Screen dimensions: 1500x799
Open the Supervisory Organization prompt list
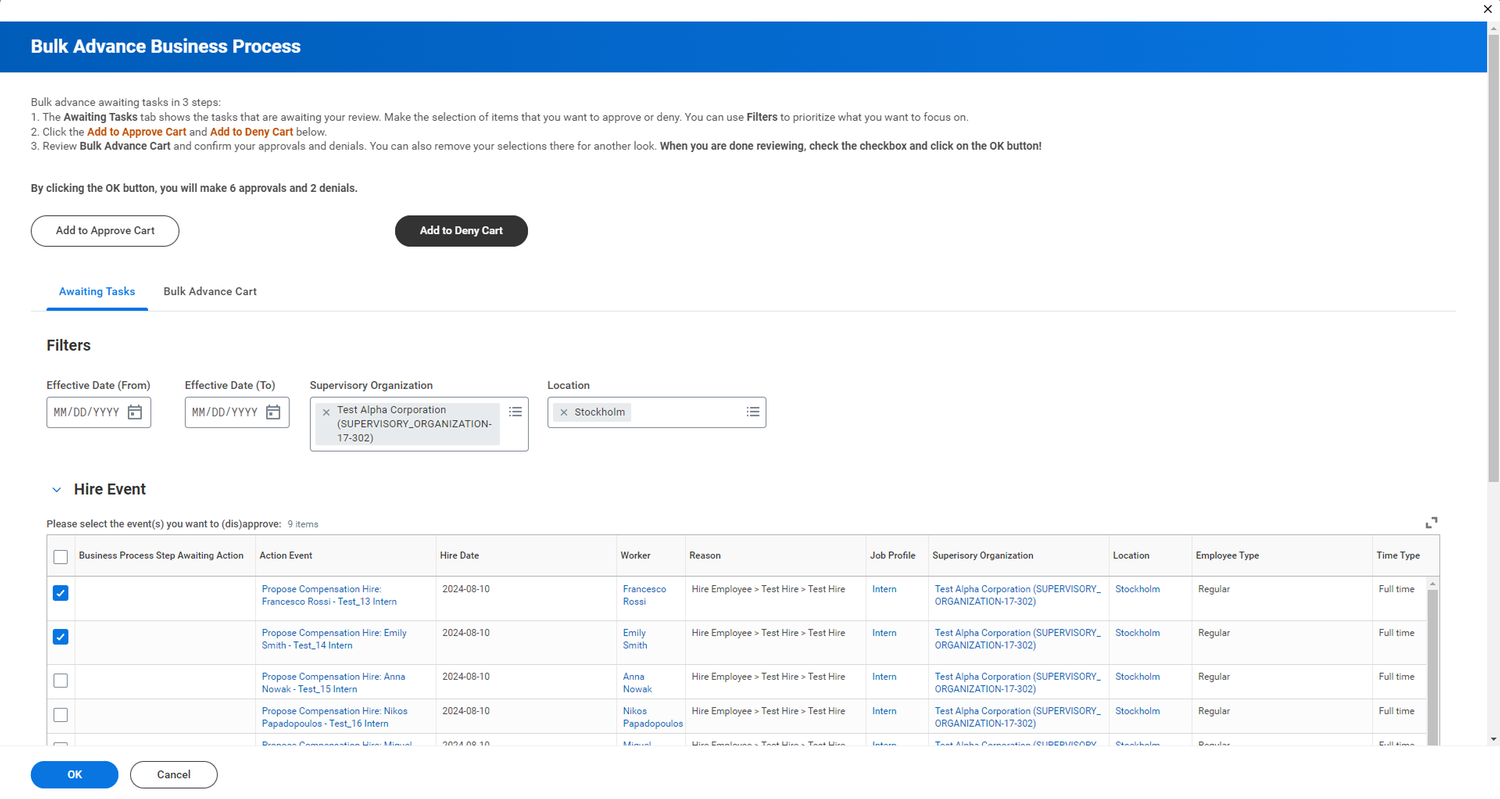coord(515,410)
